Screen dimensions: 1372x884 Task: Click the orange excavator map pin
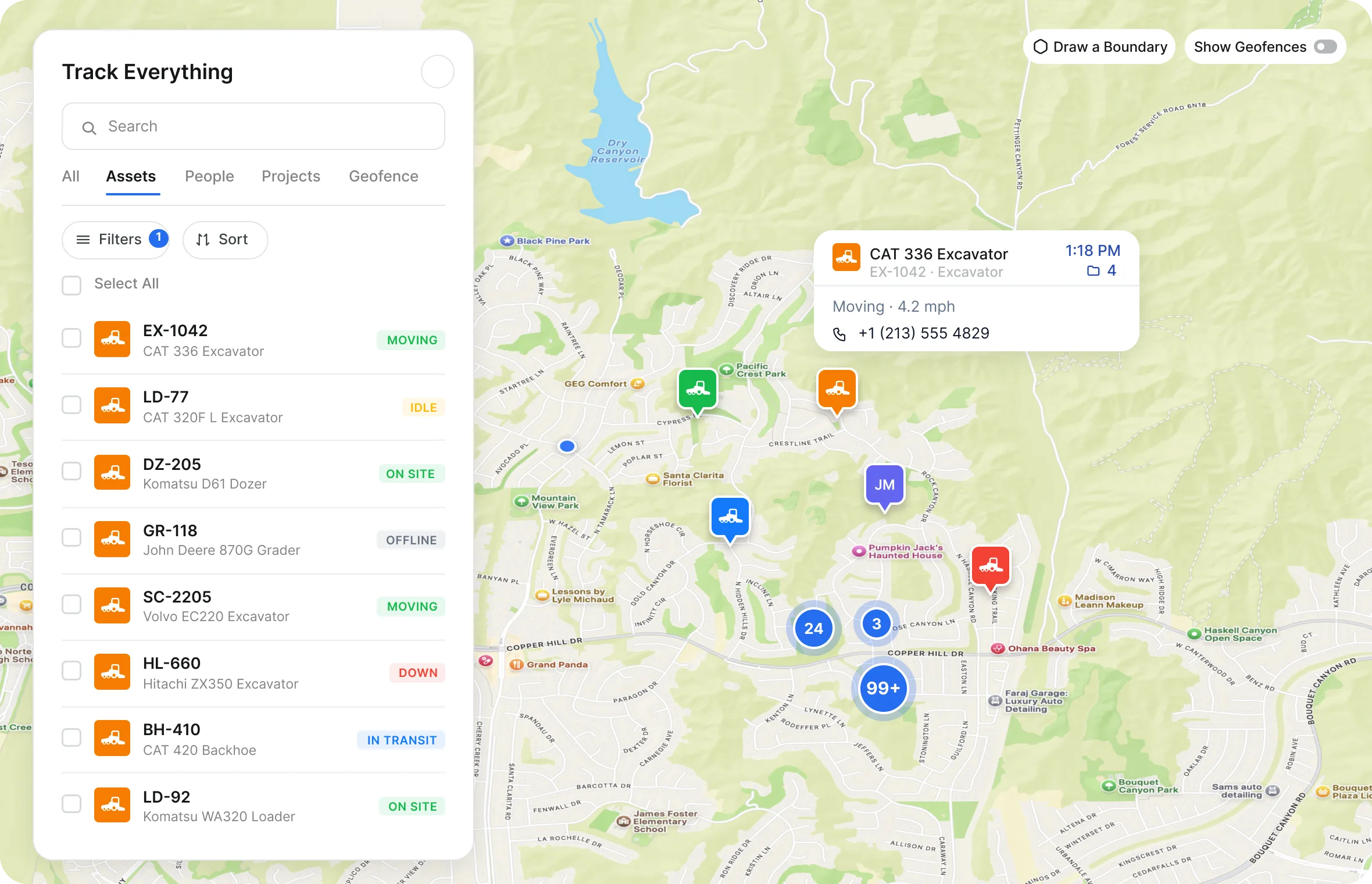point(837,388)
